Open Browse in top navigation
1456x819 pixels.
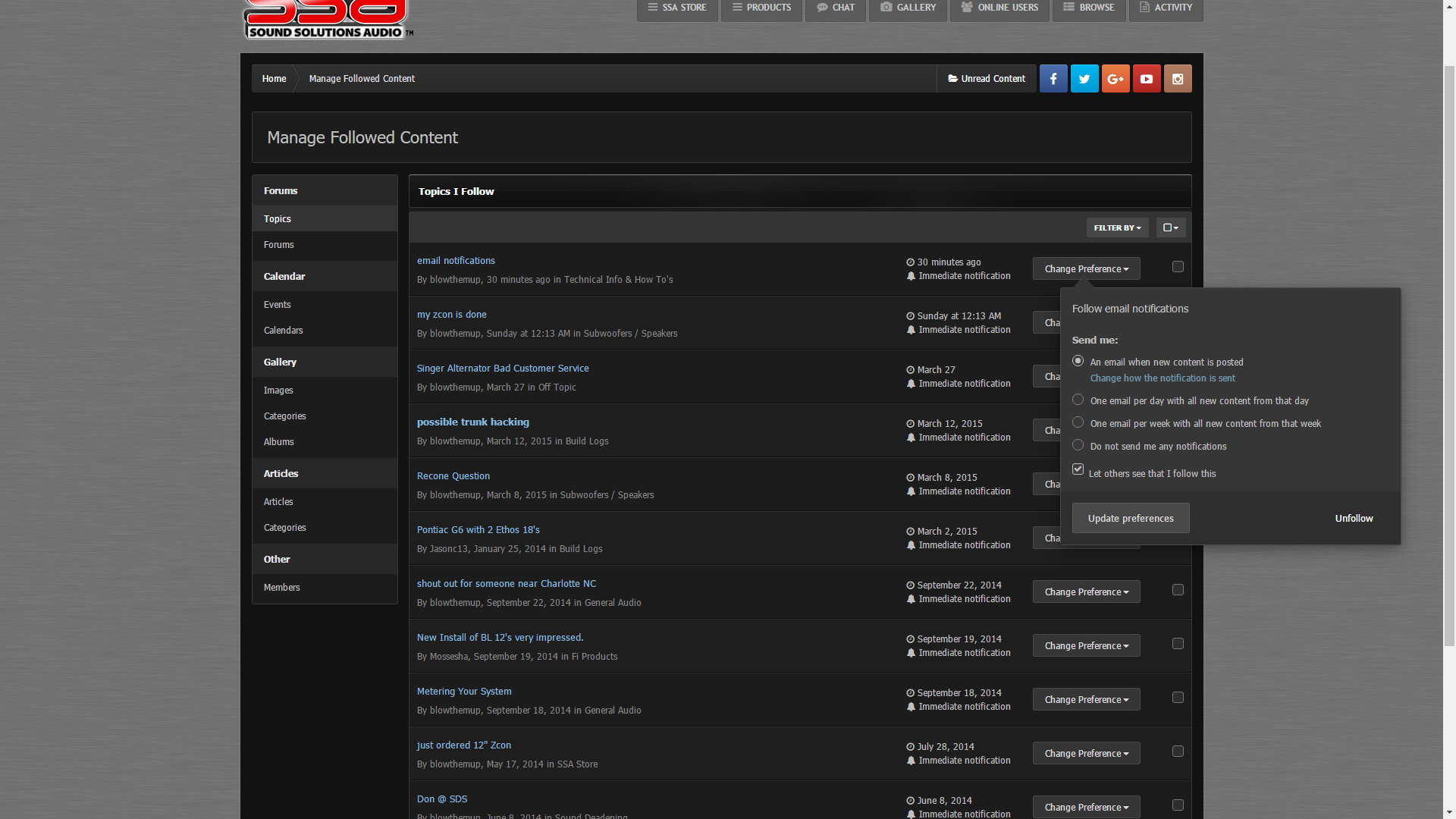(x=1089, y=8)
